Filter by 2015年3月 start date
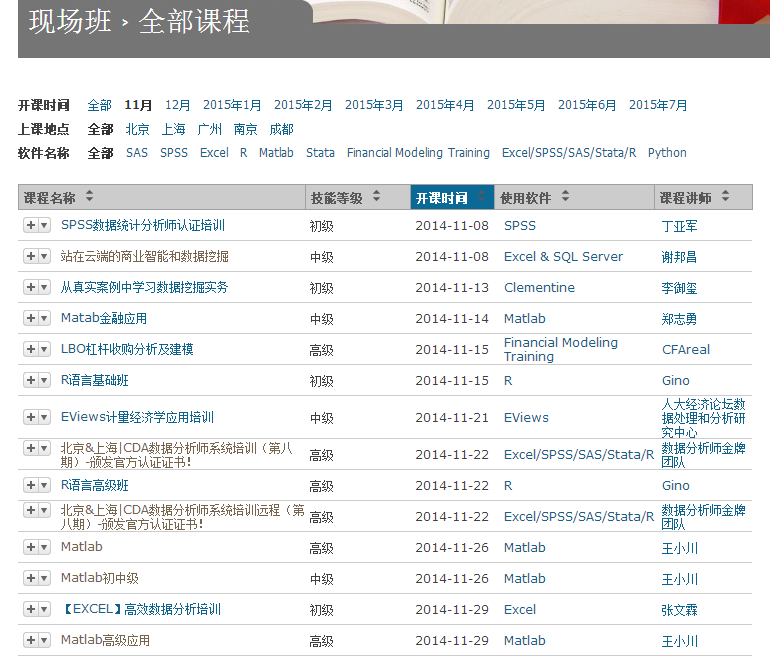Viewport: 770px width, 656px height. [x=374, y=105]
